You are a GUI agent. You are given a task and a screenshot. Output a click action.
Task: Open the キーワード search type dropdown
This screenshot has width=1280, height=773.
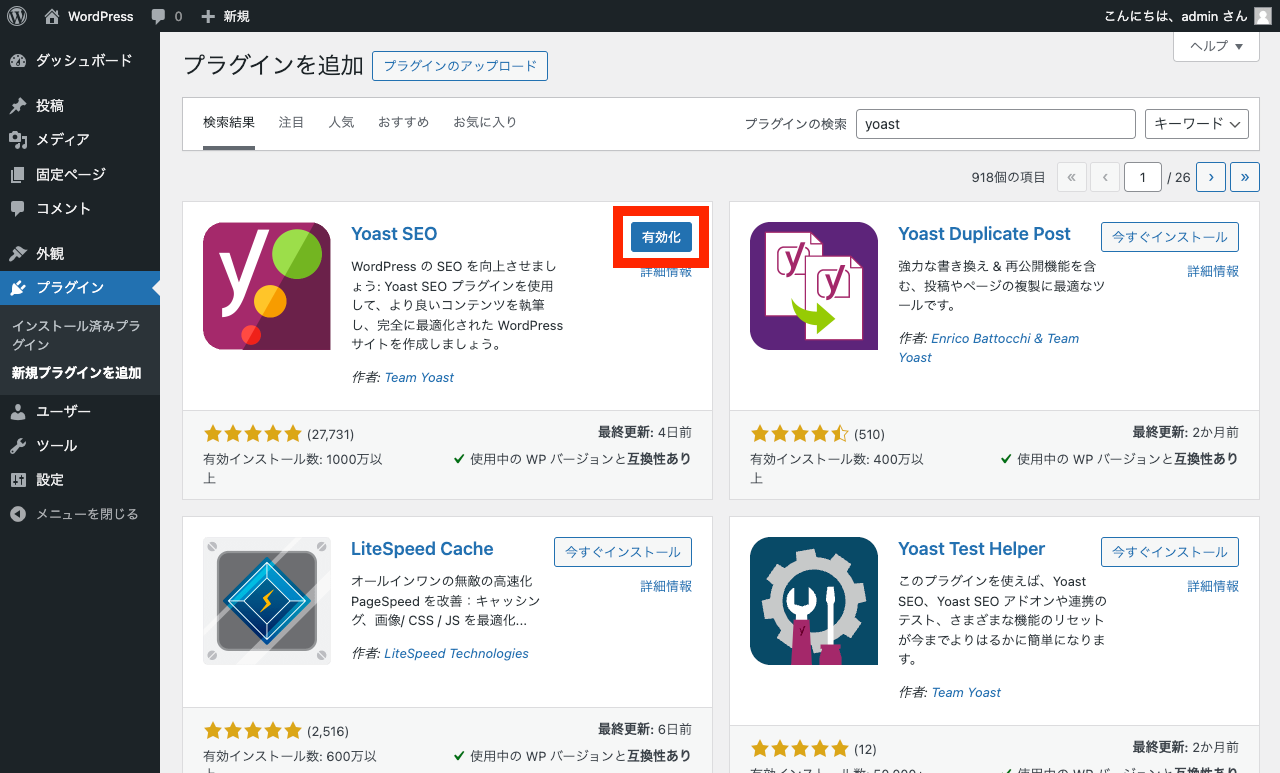[x=1197, y=124]
